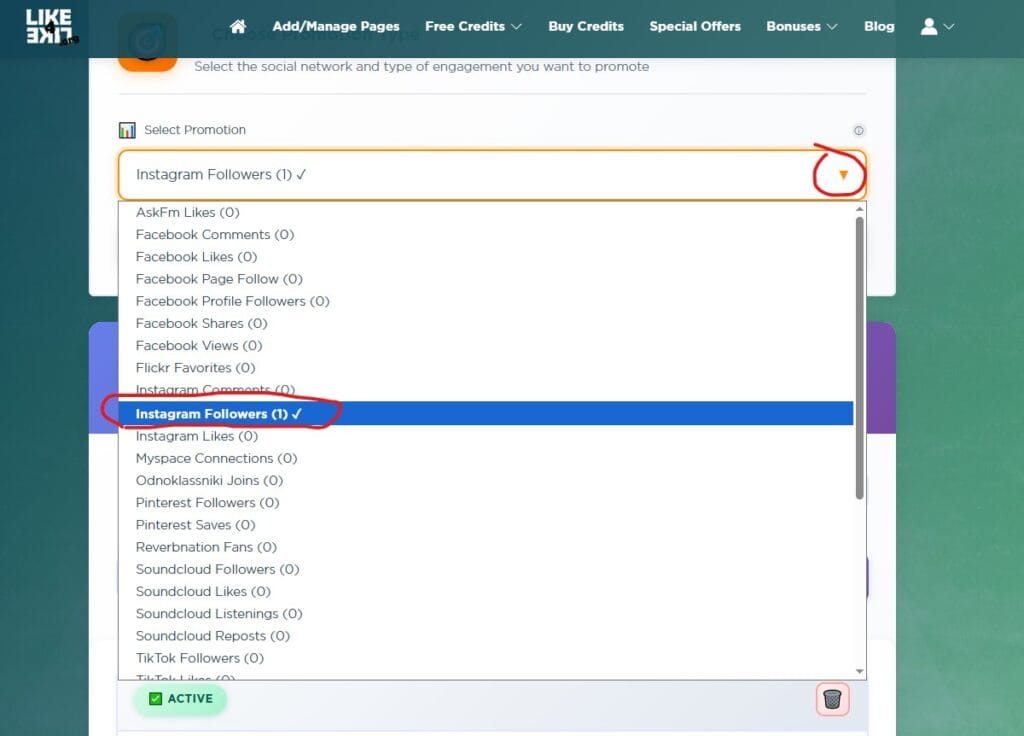
Task: Toggle the green ACTIVE status badge
Action: click(x=181, y=699)
